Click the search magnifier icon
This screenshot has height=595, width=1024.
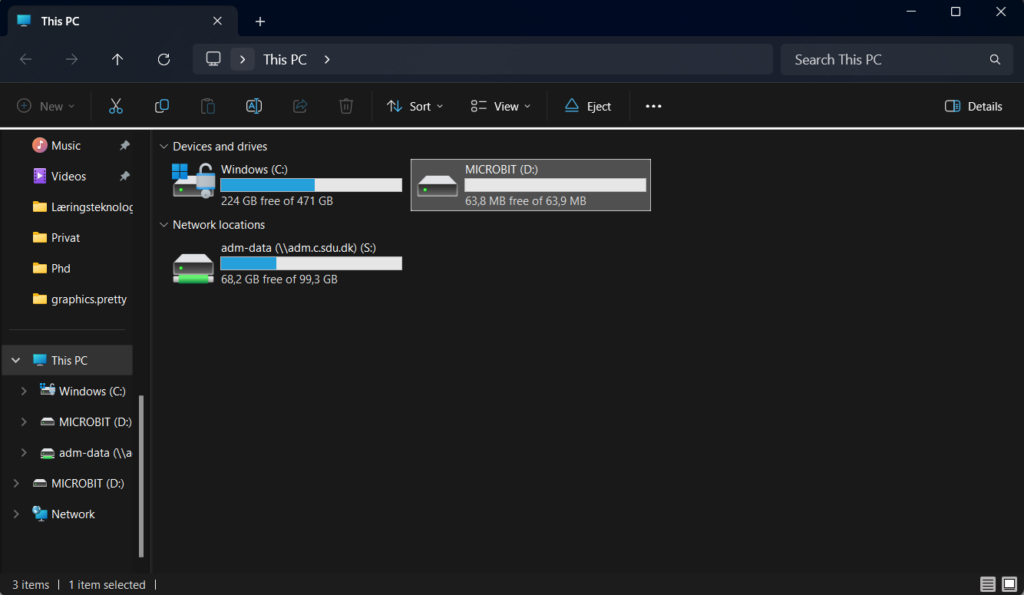995,59
